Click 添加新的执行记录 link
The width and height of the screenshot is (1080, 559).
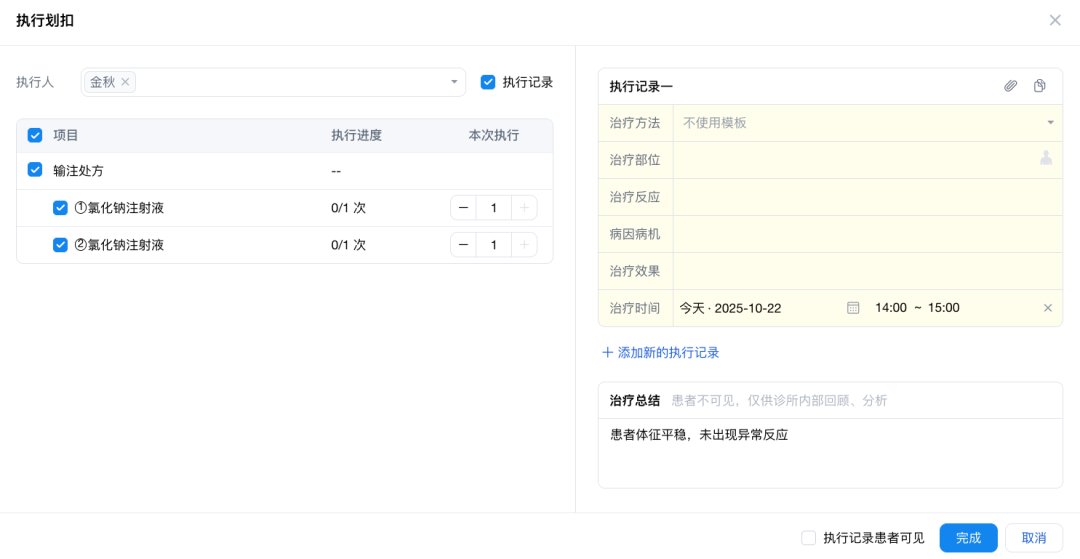click(x=660, y=353)
